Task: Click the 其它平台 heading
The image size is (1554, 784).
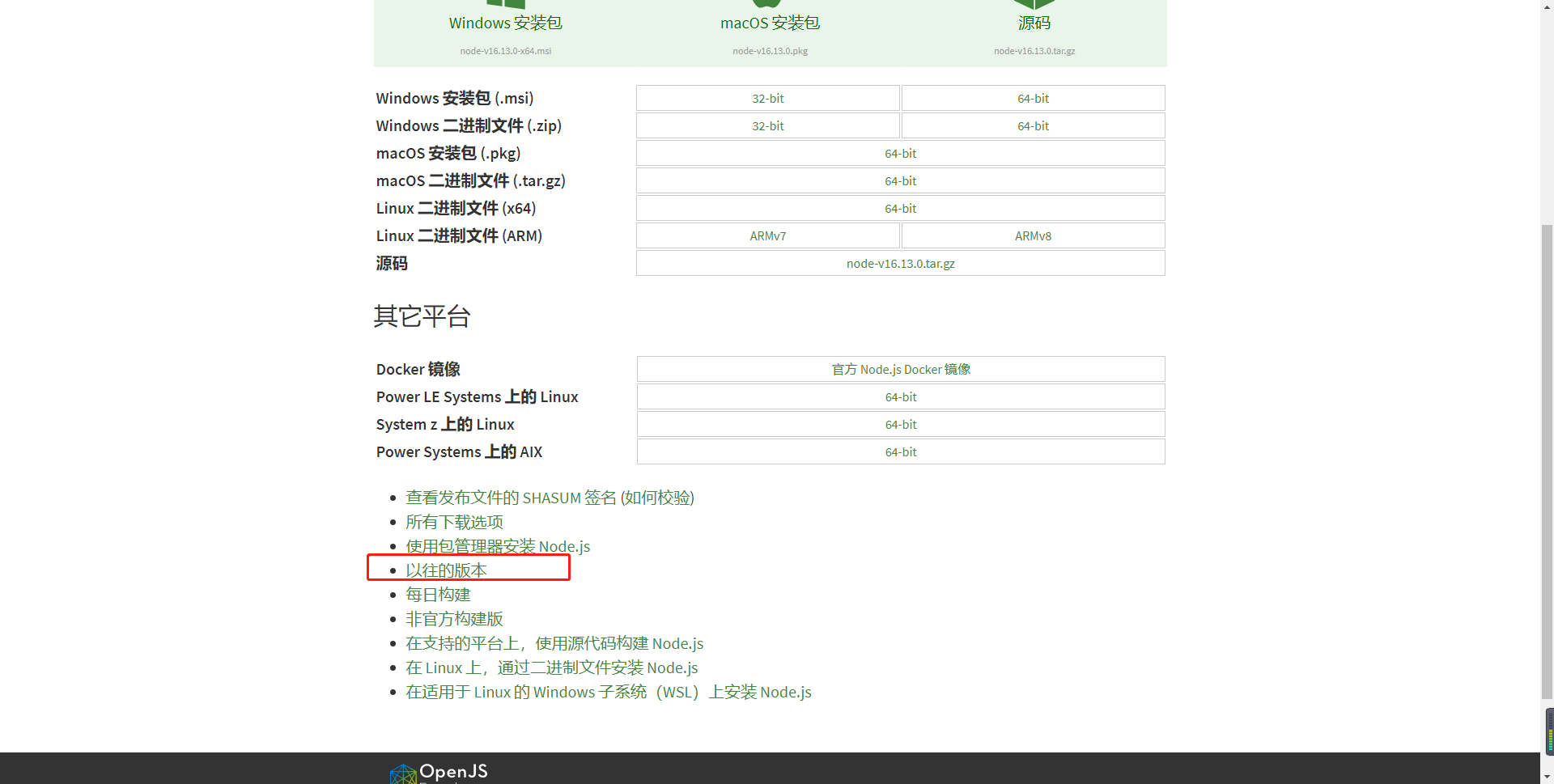Action: tap(422, 316)
